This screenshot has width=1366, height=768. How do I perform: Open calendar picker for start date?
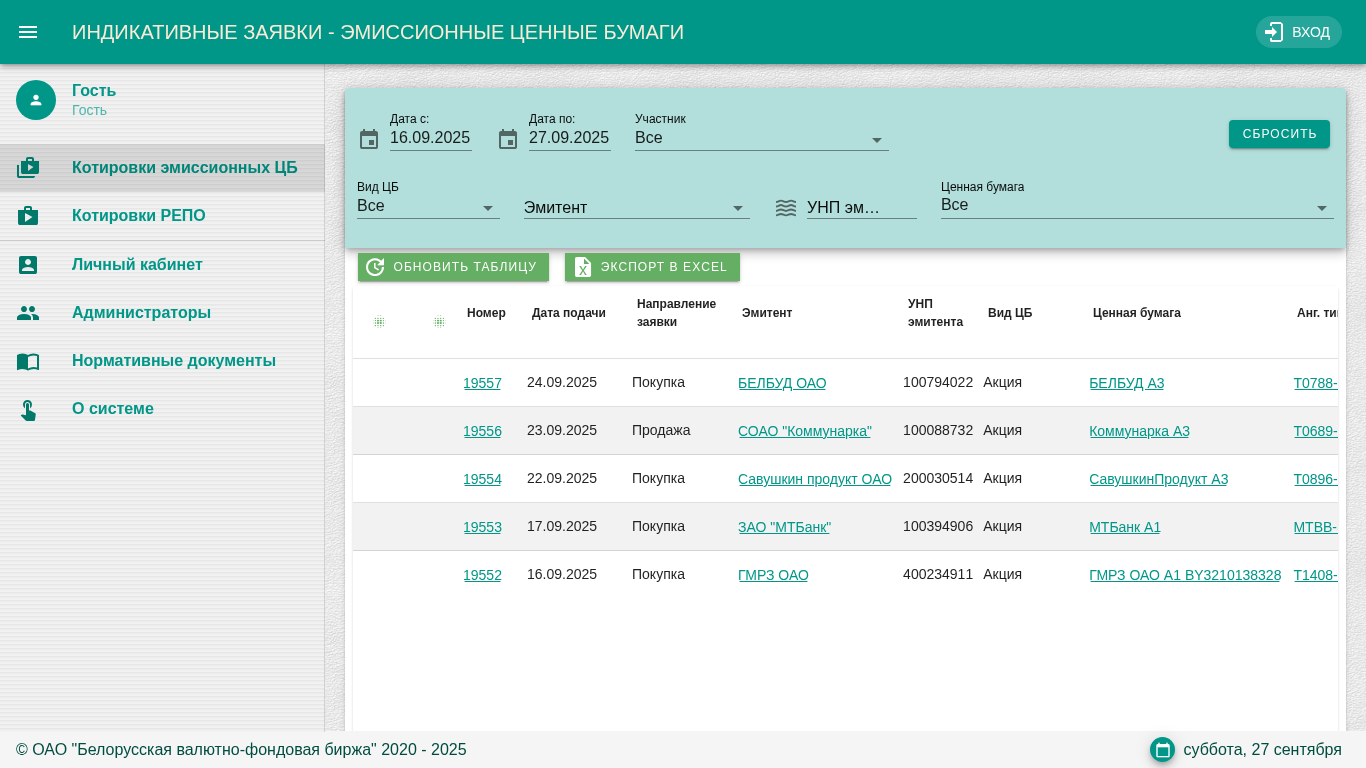point(369,139)
